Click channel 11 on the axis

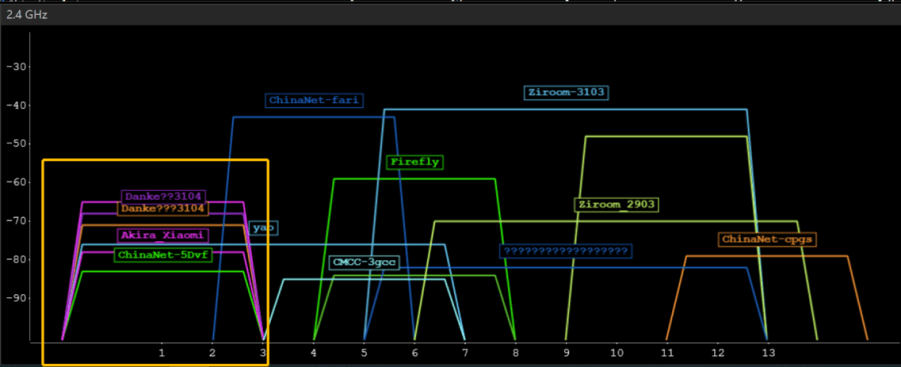point(667,351)
